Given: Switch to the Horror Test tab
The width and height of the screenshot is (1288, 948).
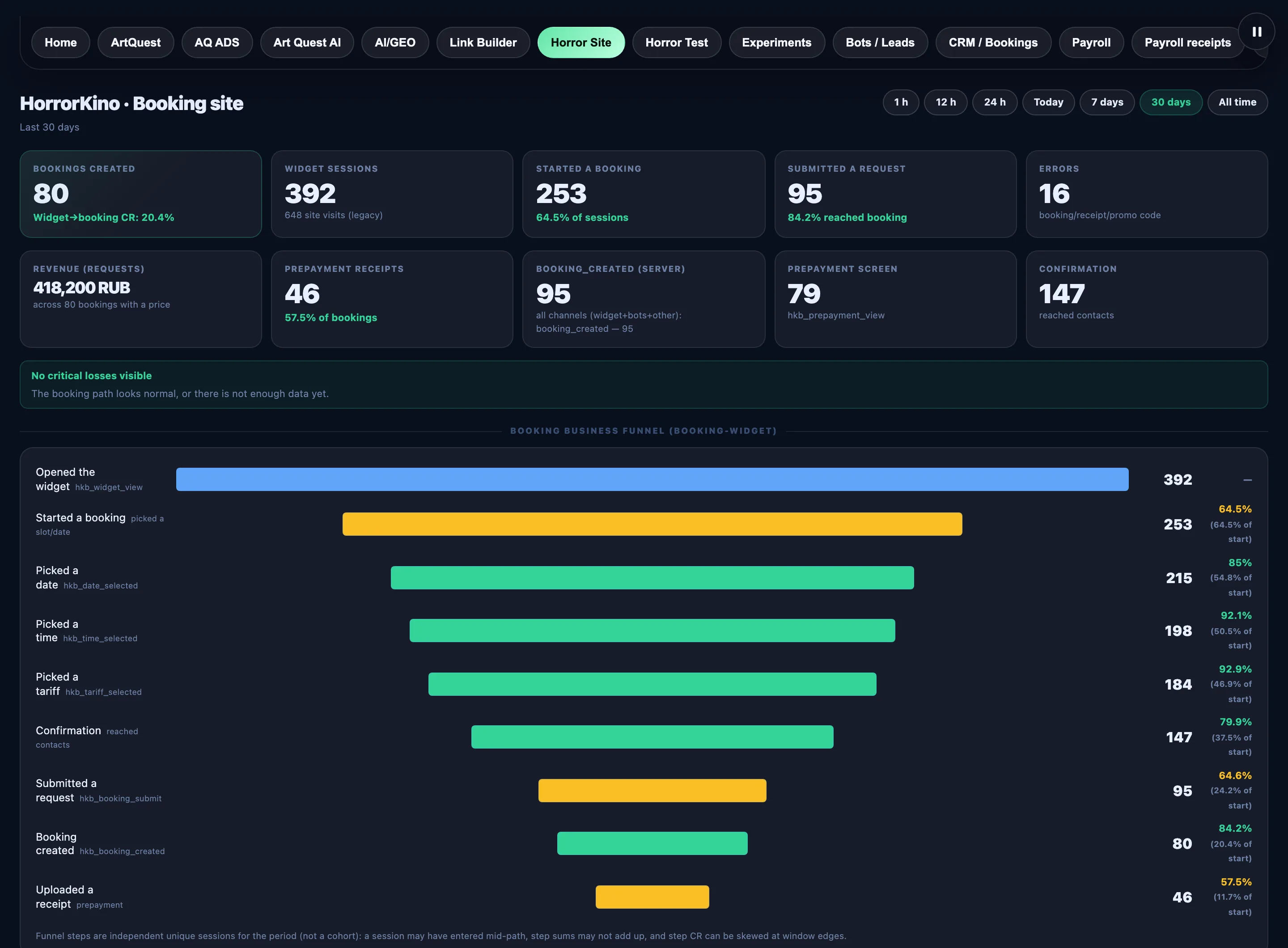Looking at the screenshot, I should 676,42.
